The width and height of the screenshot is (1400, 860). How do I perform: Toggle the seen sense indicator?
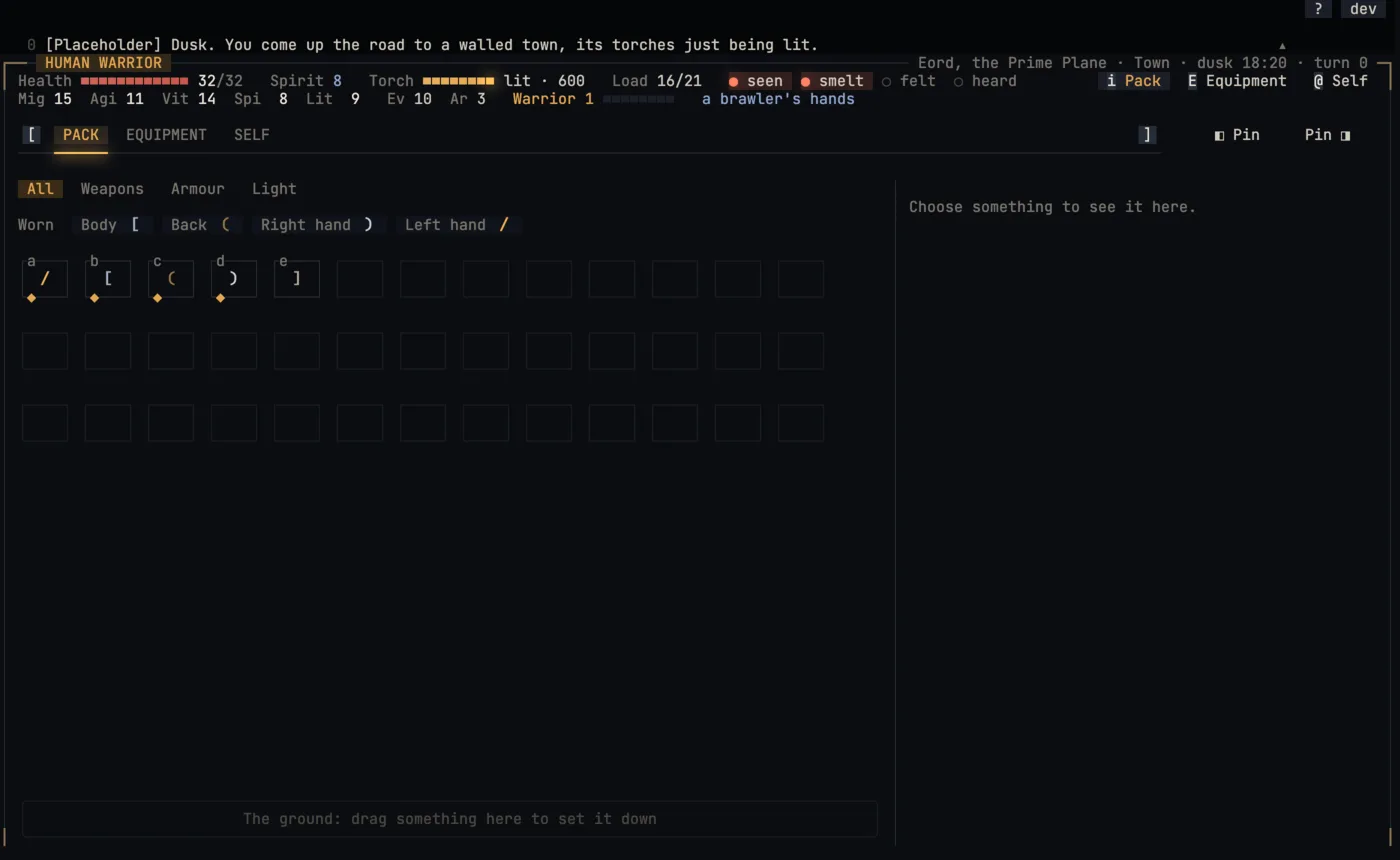click(756, 81)
